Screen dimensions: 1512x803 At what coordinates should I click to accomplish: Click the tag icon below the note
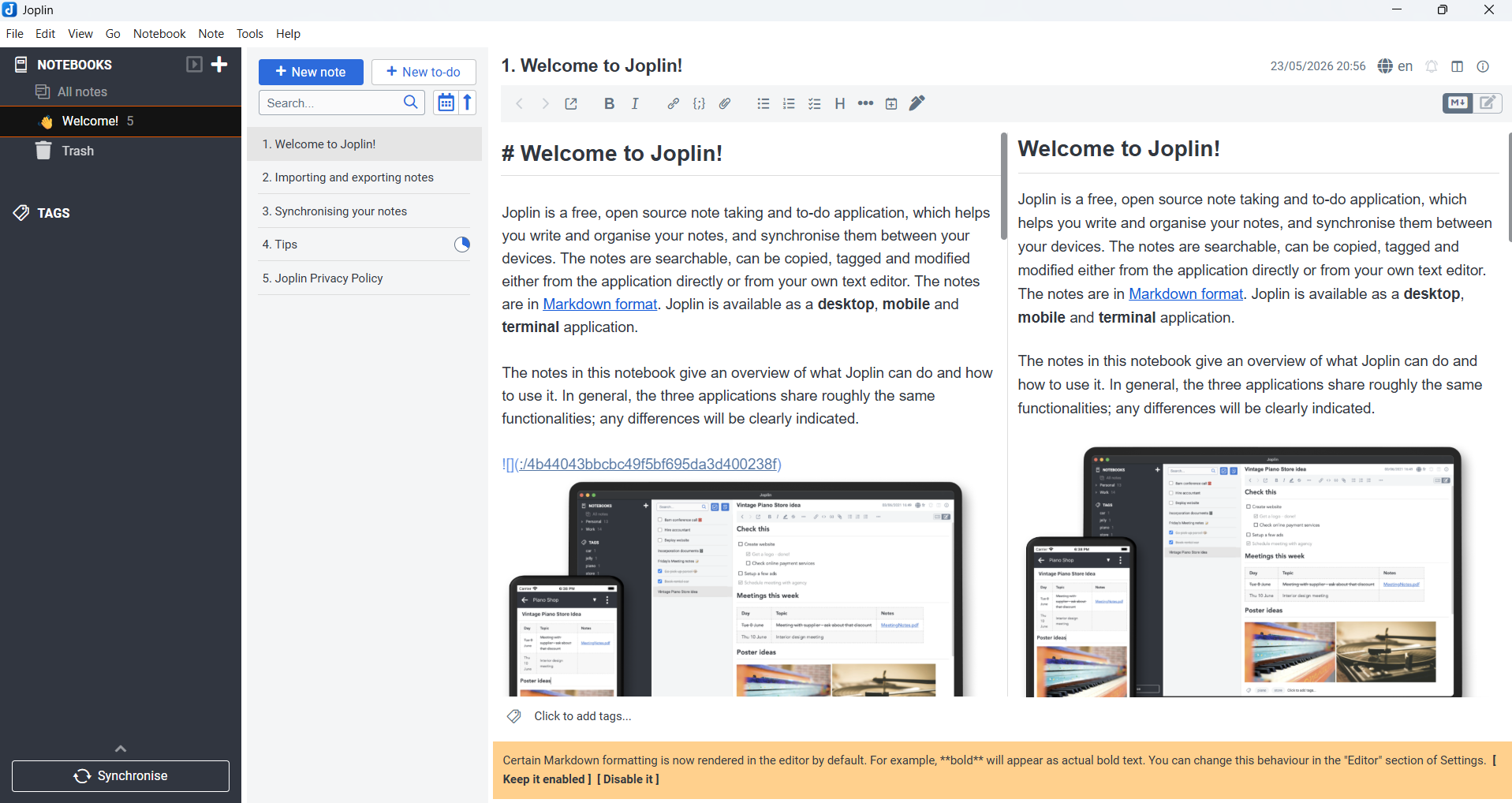click(x=514, y=716)
